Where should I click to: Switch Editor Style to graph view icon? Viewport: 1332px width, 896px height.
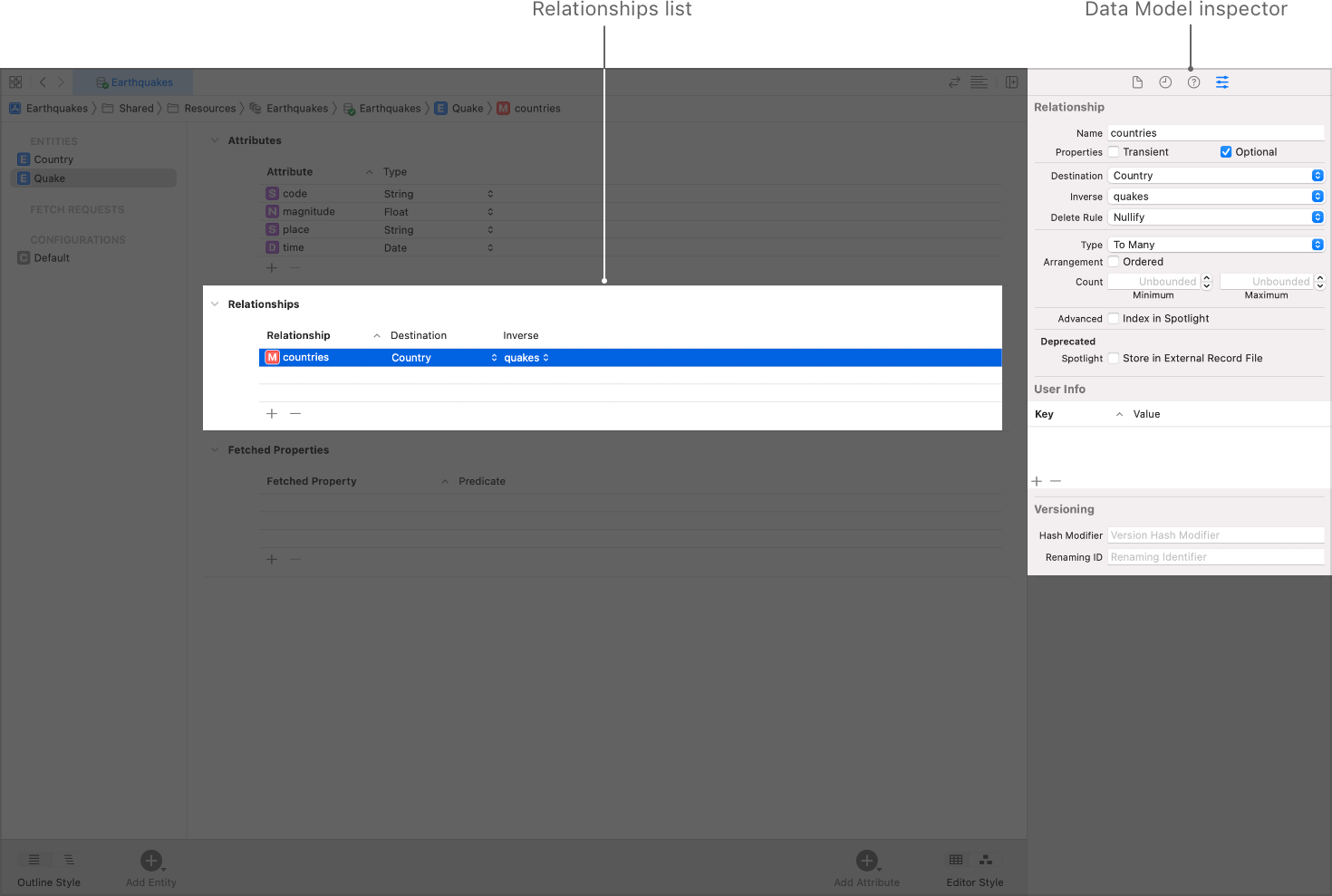pyautogui.click(x=986, y=860)
